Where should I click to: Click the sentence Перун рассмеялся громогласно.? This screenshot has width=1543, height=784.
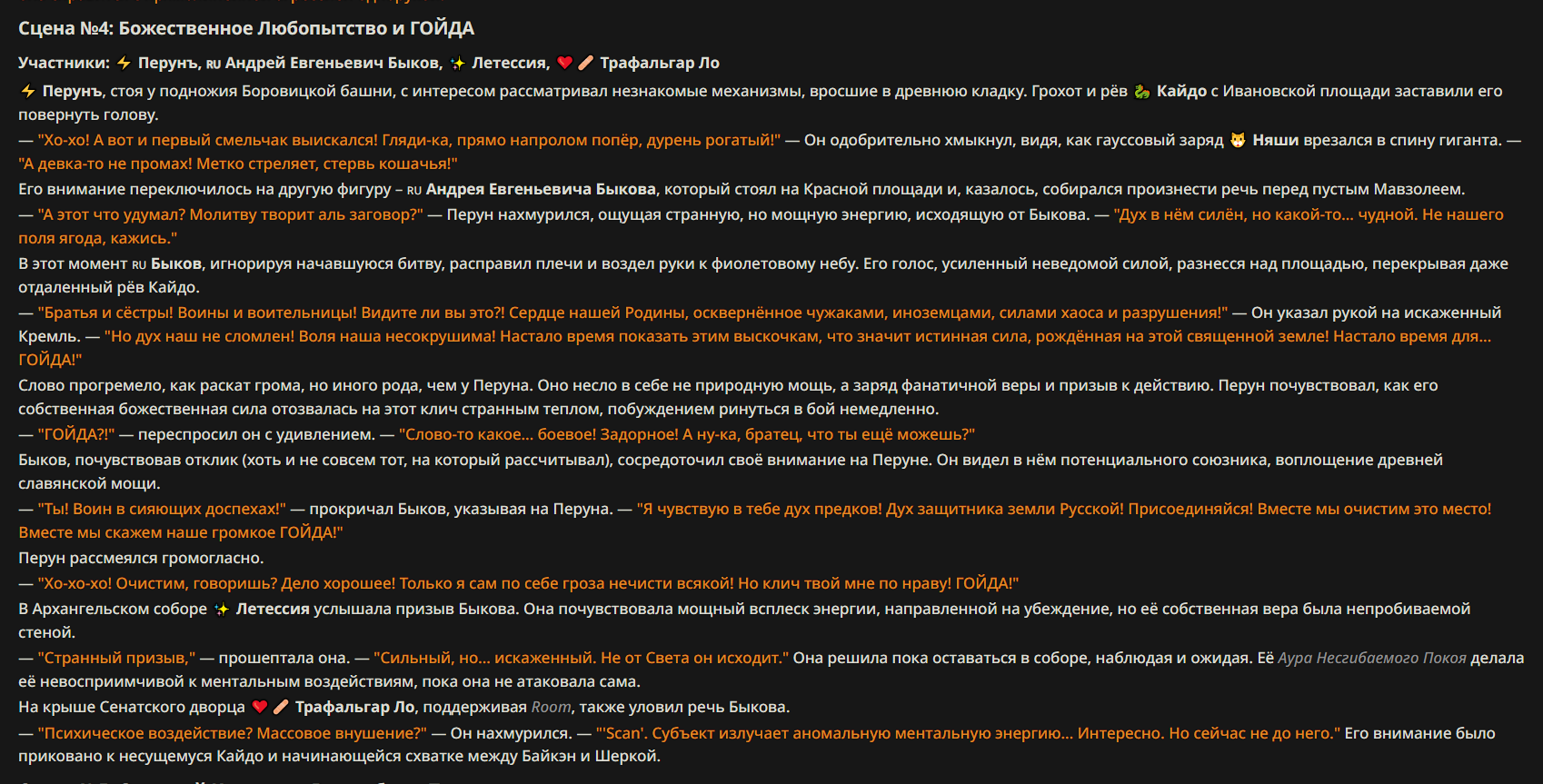[x=141, y=558]
